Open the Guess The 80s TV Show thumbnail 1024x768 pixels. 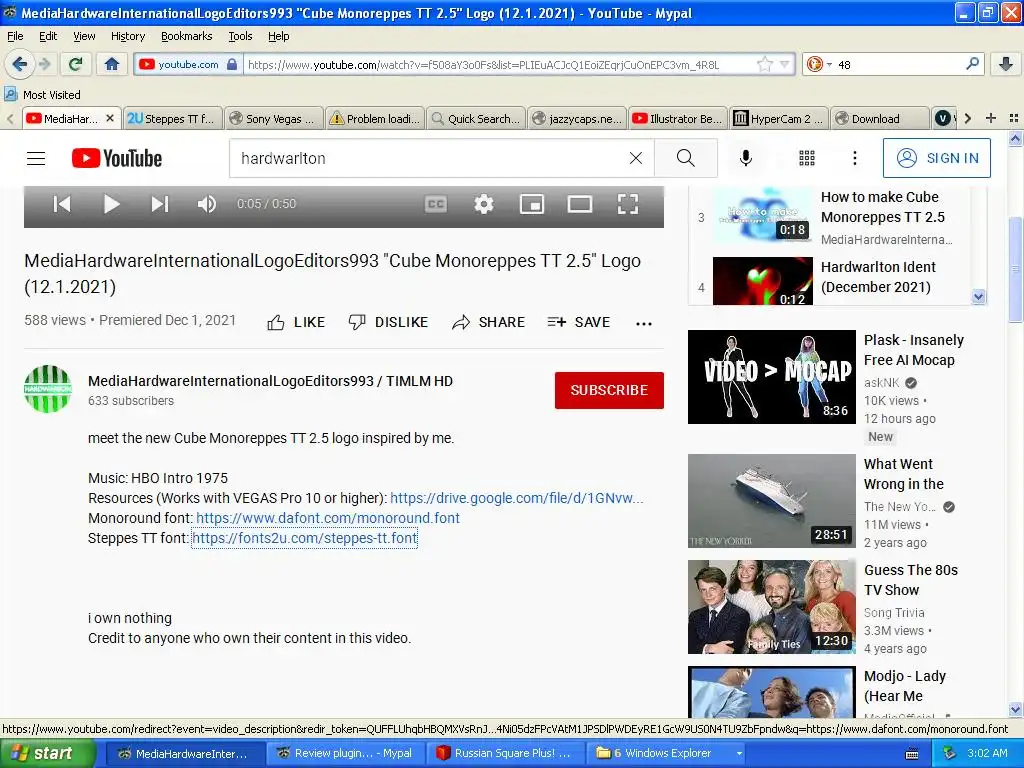click(x=771, y=607)
